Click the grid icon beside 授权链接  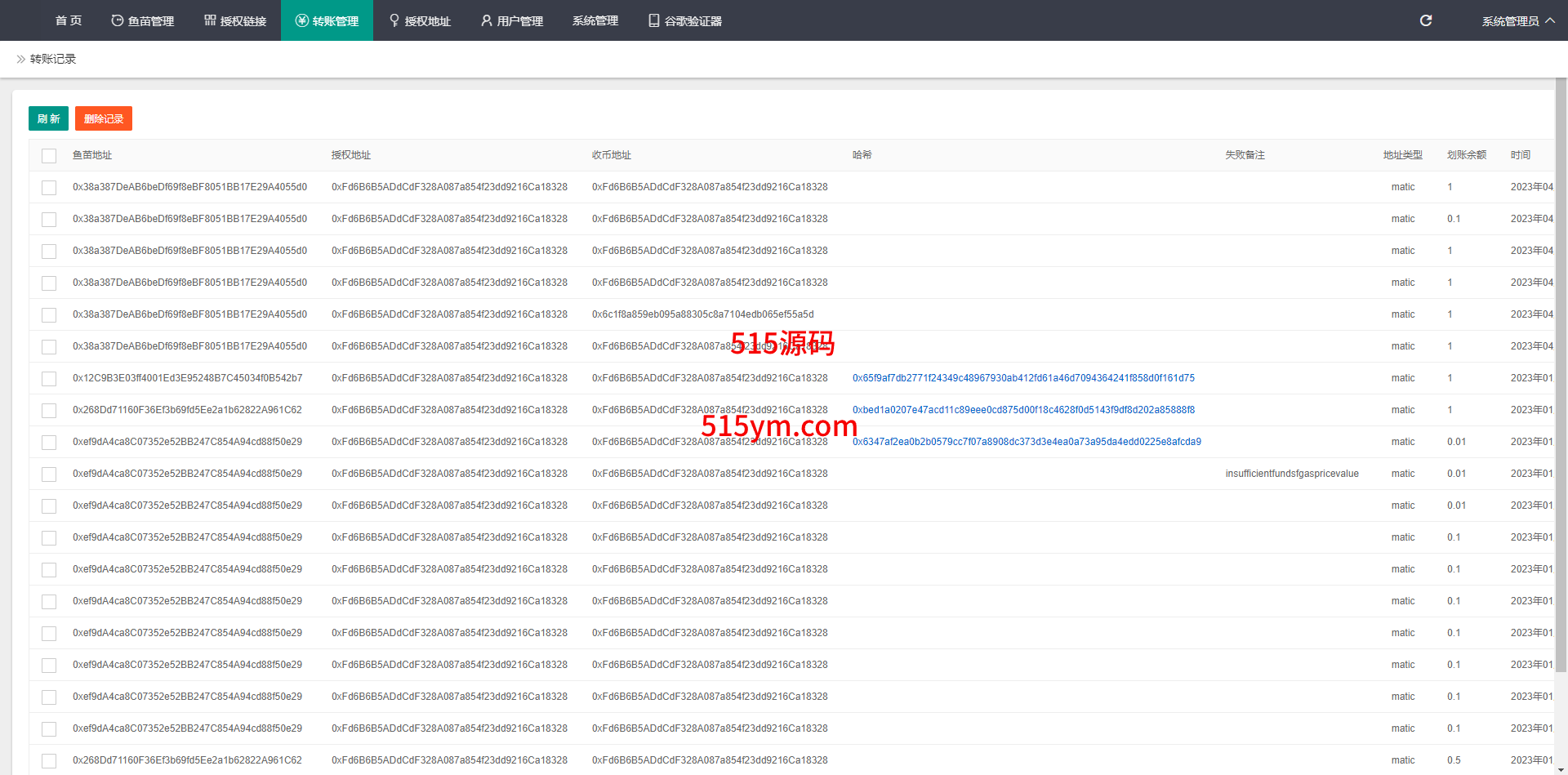210,20
